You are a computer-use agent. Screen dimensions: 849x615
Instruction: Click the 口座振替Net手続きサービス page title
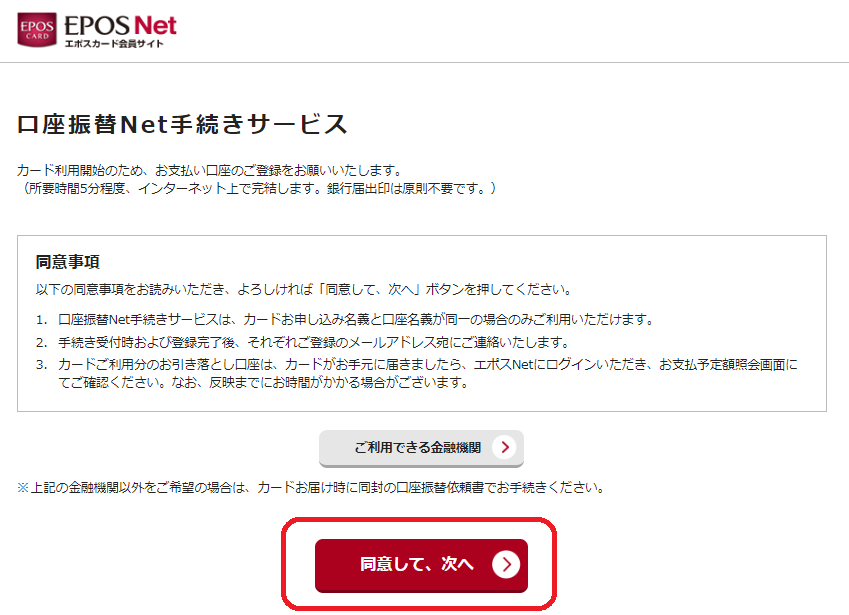[182, 124]
